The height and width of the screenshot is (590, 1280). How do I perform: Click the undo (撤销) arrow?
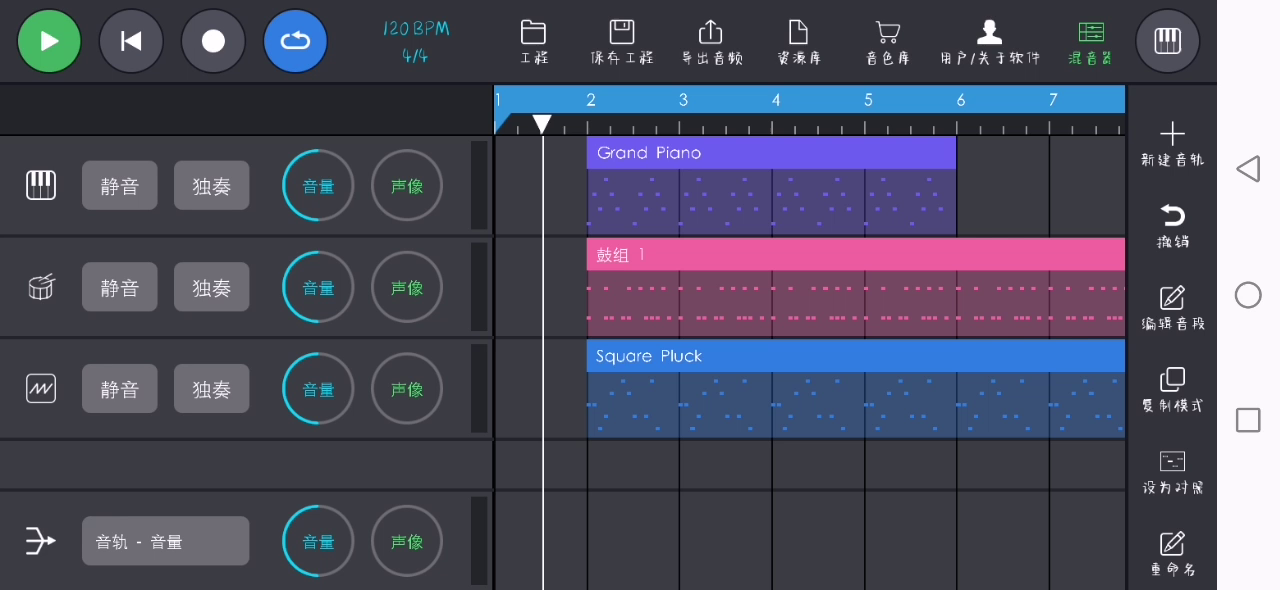point(1172,226)
